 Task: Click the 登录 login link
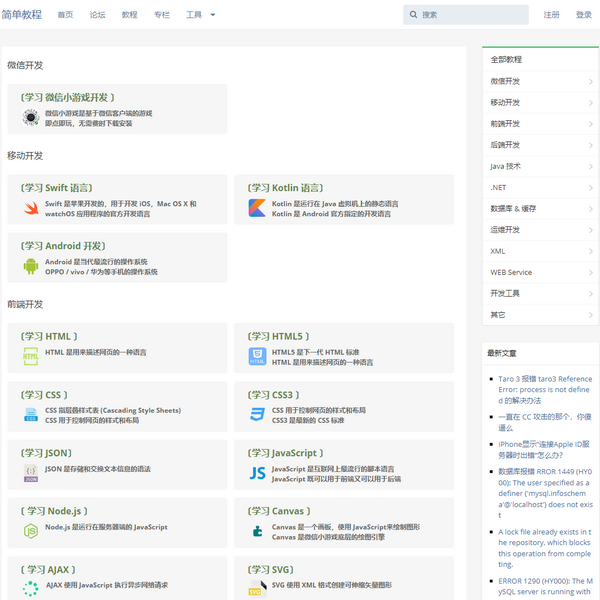click(x=584, y=15)
